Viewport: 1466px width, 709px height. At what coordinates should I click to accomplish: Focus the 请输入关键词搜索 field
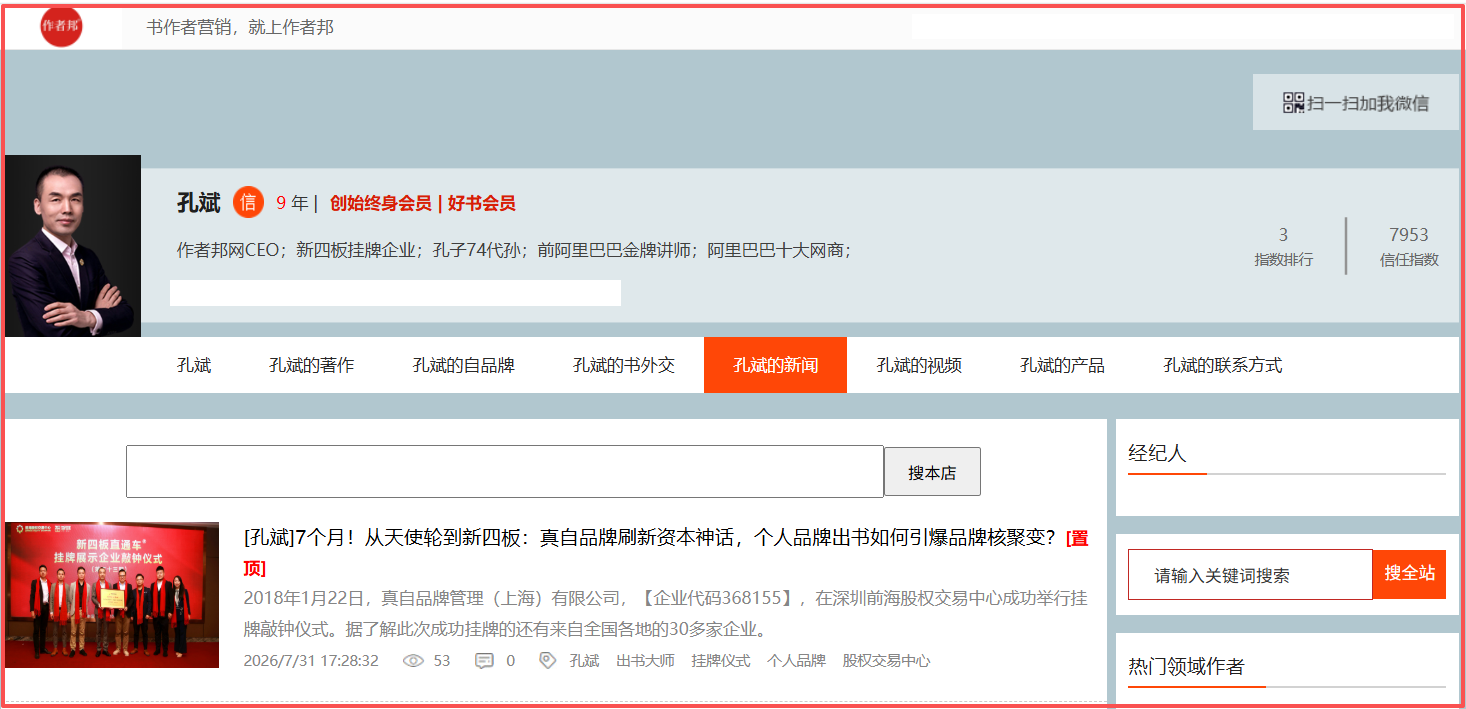pos(1250,575)
